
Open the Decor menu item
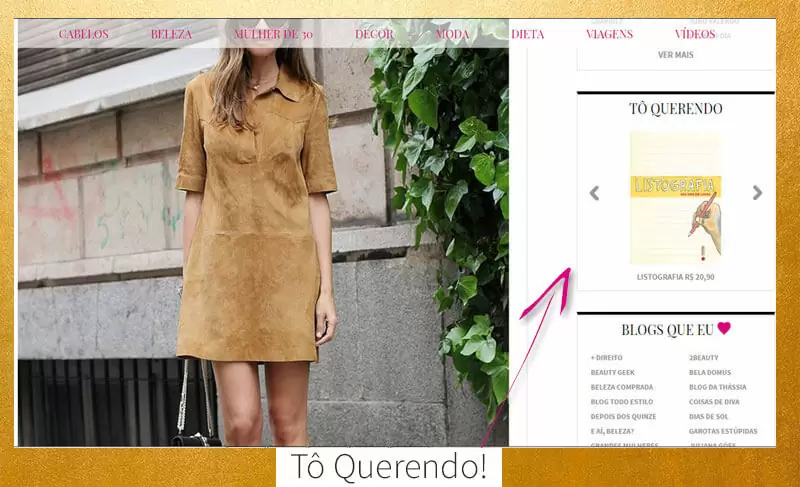coord(374,34)
